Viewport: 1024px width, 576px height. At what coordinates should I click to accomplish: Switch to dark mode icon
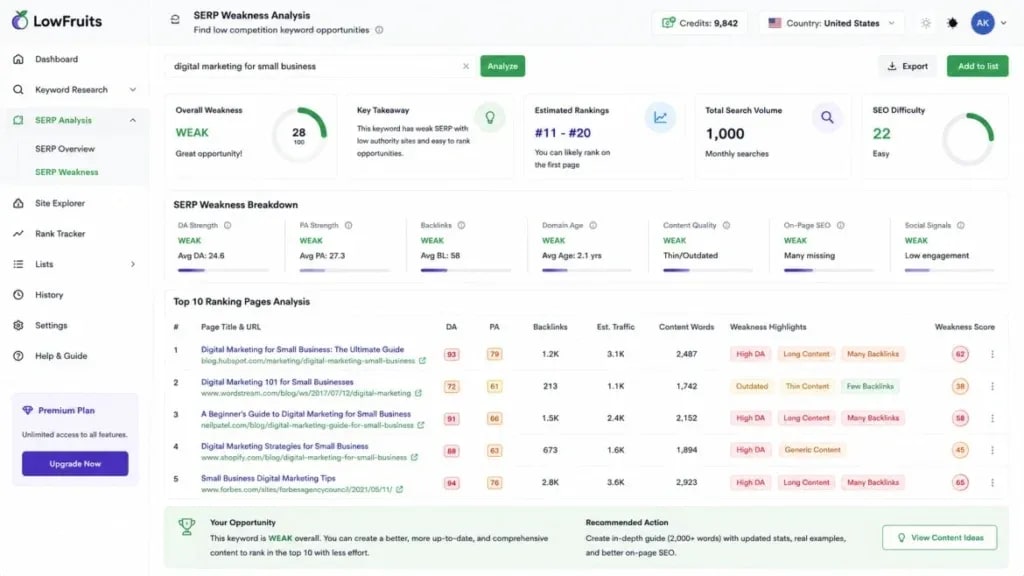point(952,23)
